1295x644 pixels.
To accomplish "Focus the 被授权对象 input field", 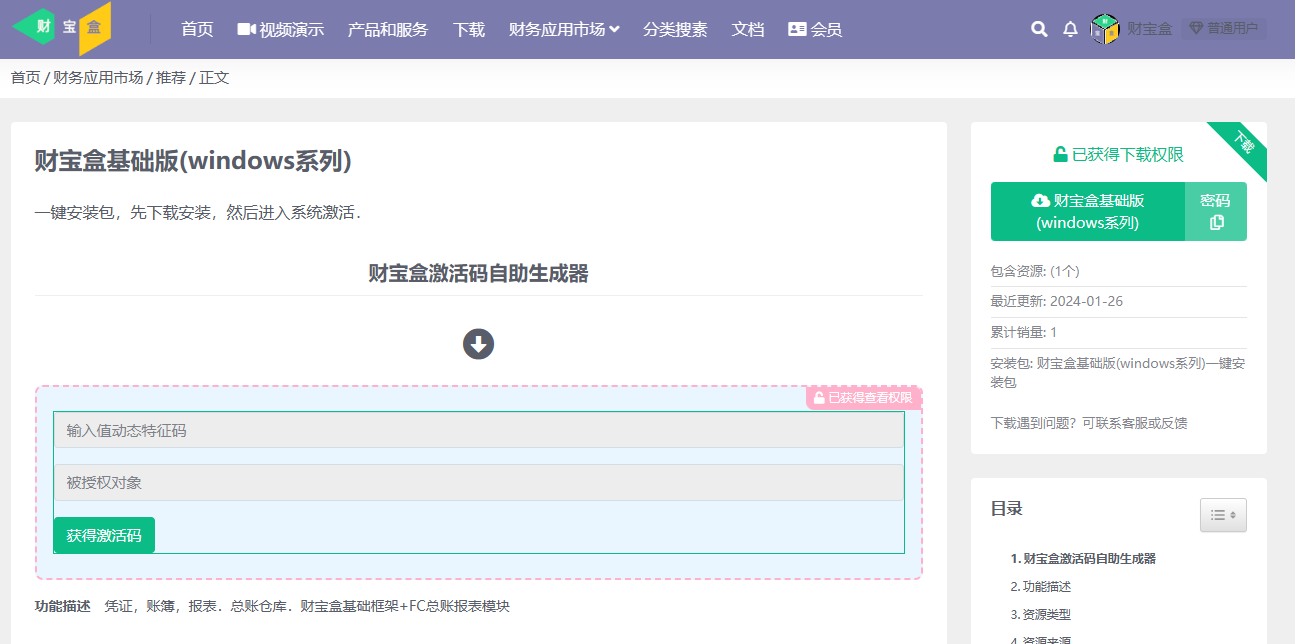I will tap(478, 483).
